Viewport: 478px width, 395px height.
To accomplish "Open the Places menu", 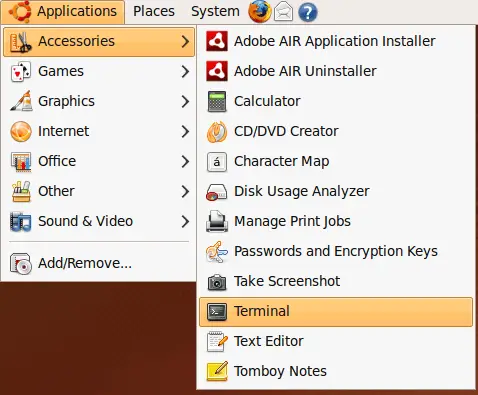I will [x=154, y=11].
